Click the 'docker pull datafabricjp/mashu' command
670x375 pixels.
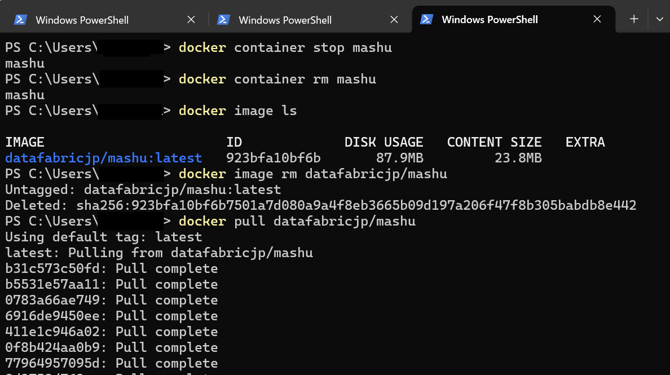(297, 221)
